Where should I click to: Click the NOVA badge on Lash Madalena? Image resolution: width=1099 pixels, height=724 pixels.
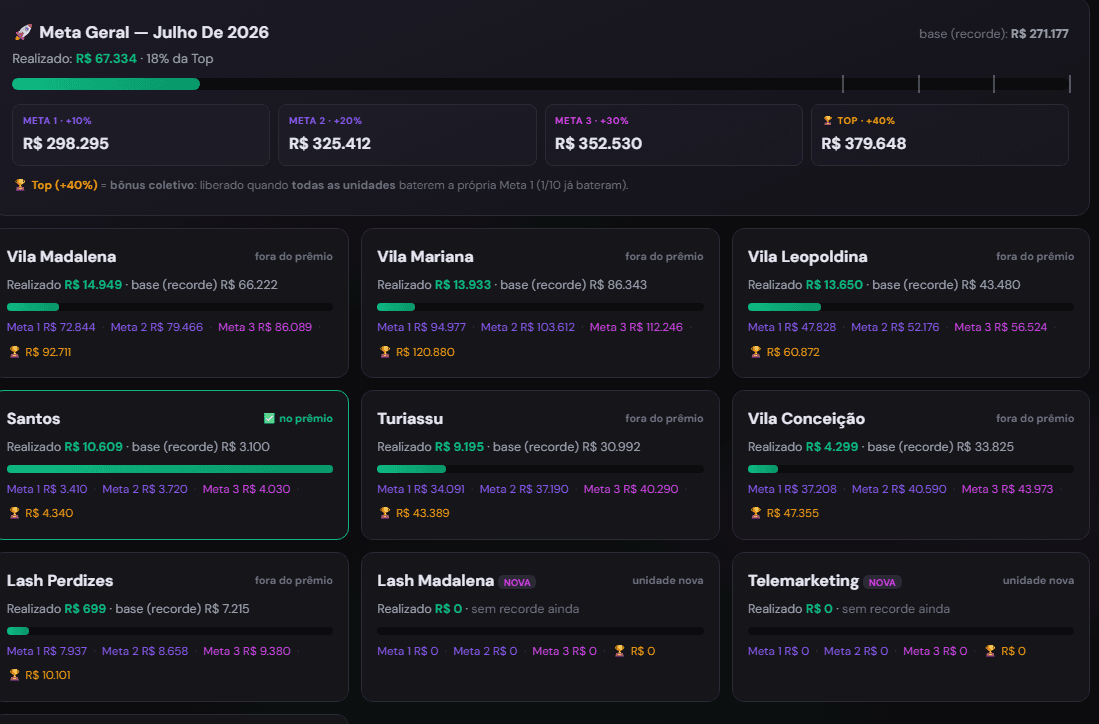(x=517, y=582)
